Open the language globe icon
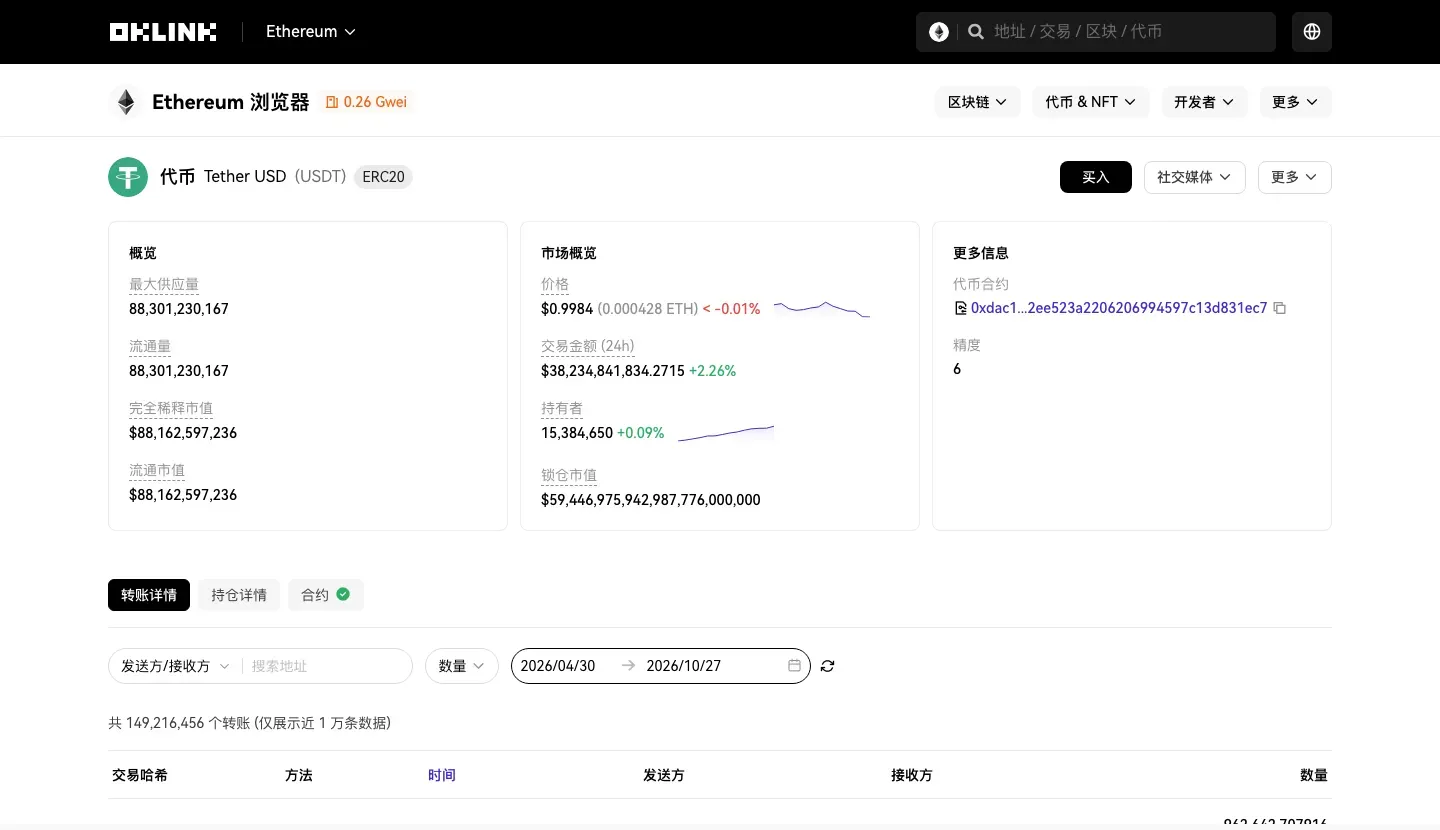 (x=1312, y=32)
